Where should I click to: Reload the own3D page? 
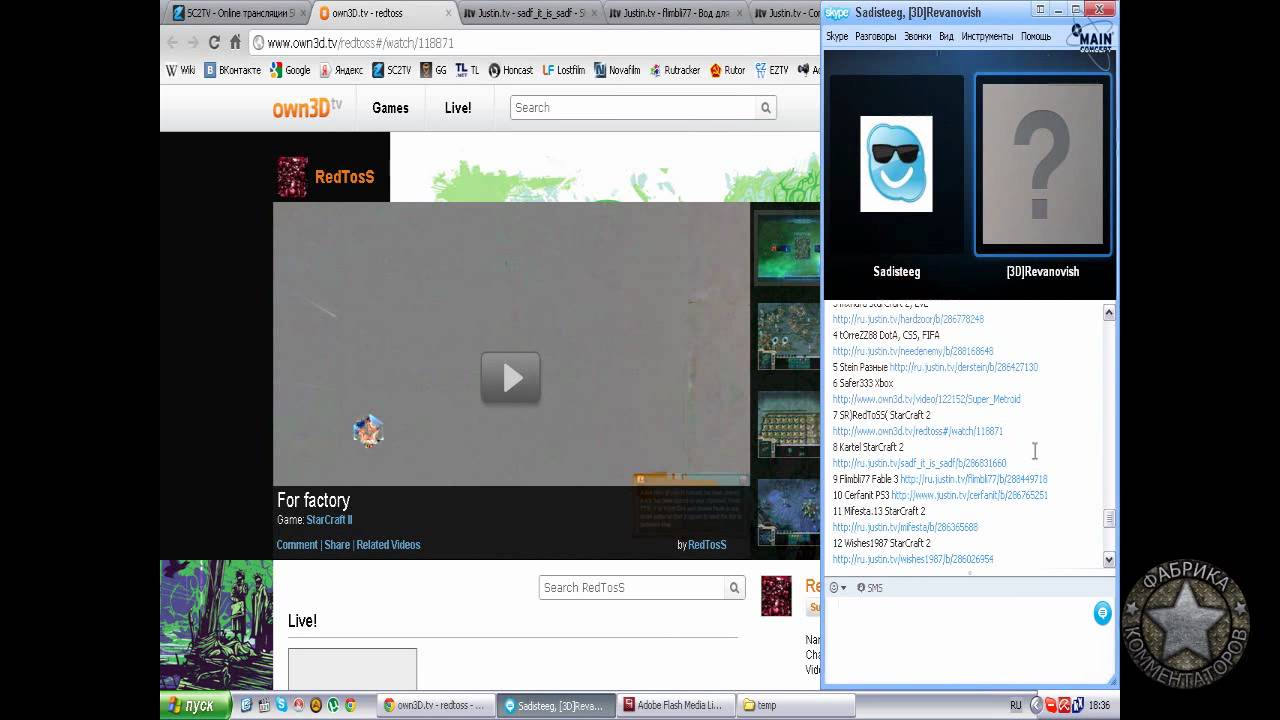click(214, 43)
